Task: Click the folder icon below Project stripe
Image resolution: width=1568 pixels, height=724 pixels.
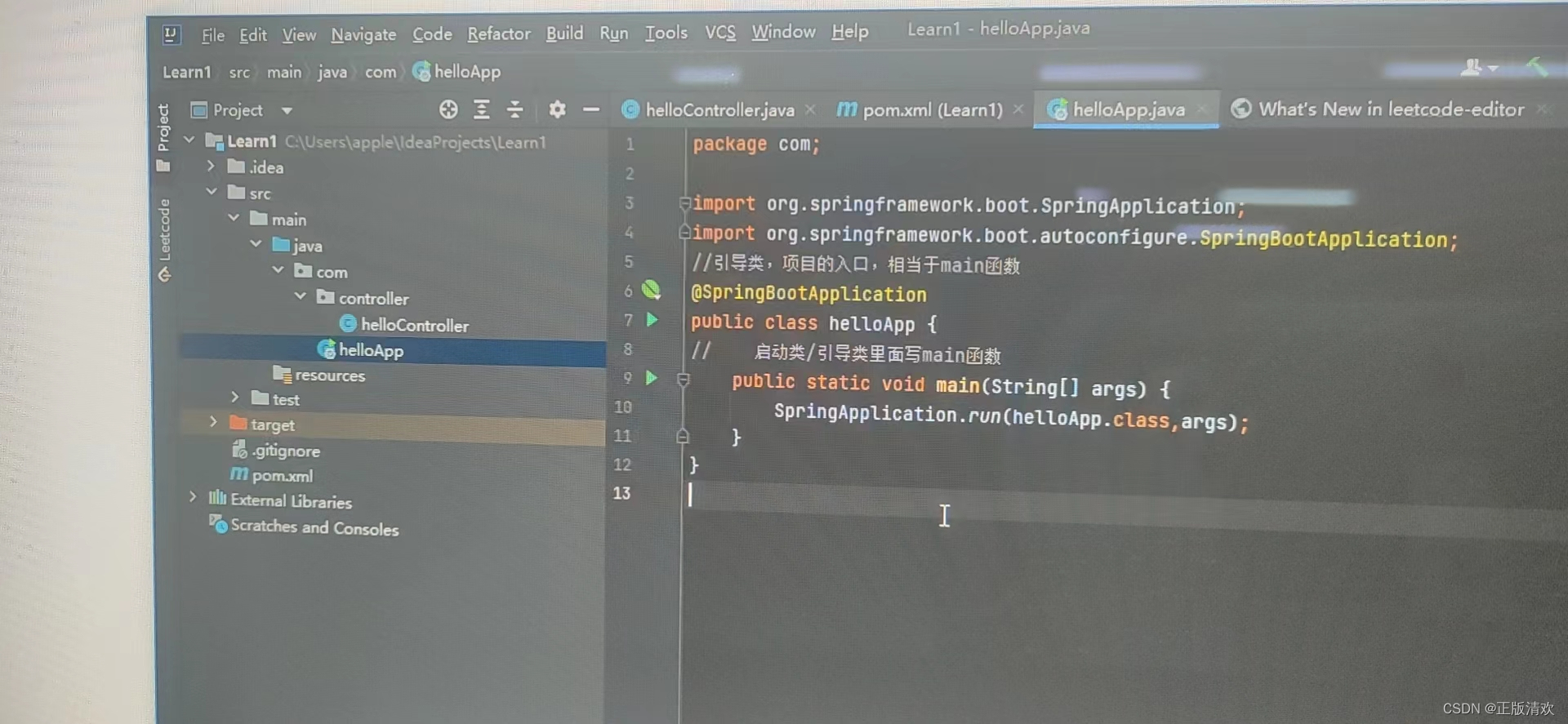Action: pos(163,167)
